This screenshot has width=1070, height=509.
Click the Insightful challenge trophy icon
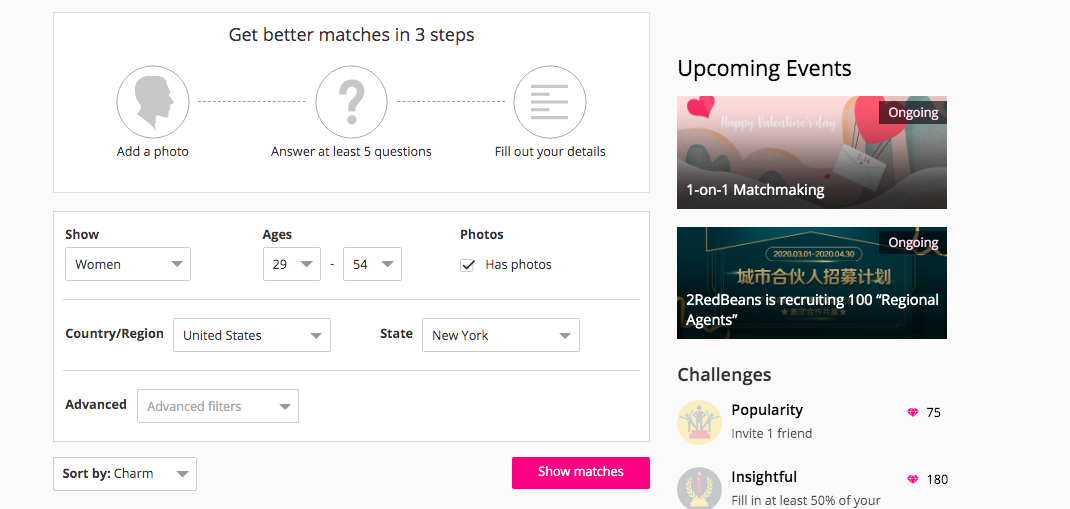(x=699, y=488)
